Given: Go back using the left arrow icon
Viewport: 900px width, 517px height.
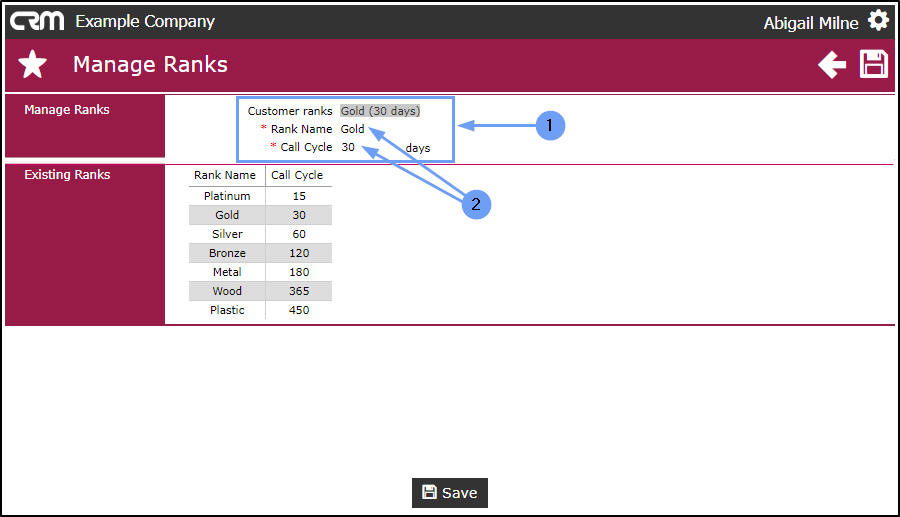Looking at the screenshot, I should pyautogui.click(x=832, y=64).
